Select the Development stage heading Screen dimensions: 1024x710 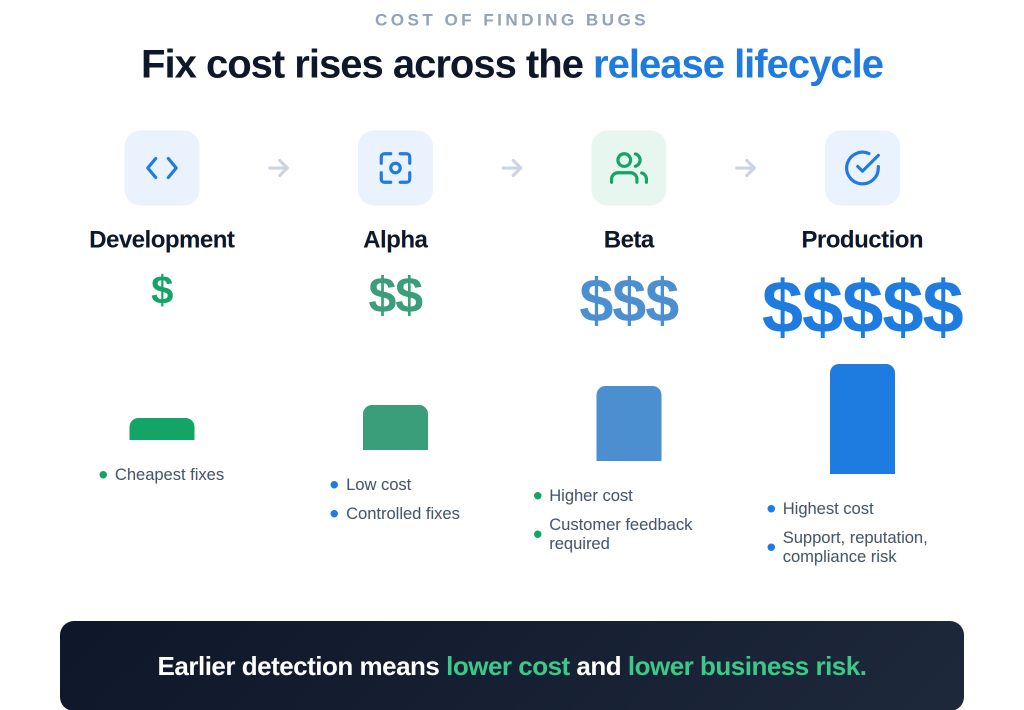[x=162, y=240]
